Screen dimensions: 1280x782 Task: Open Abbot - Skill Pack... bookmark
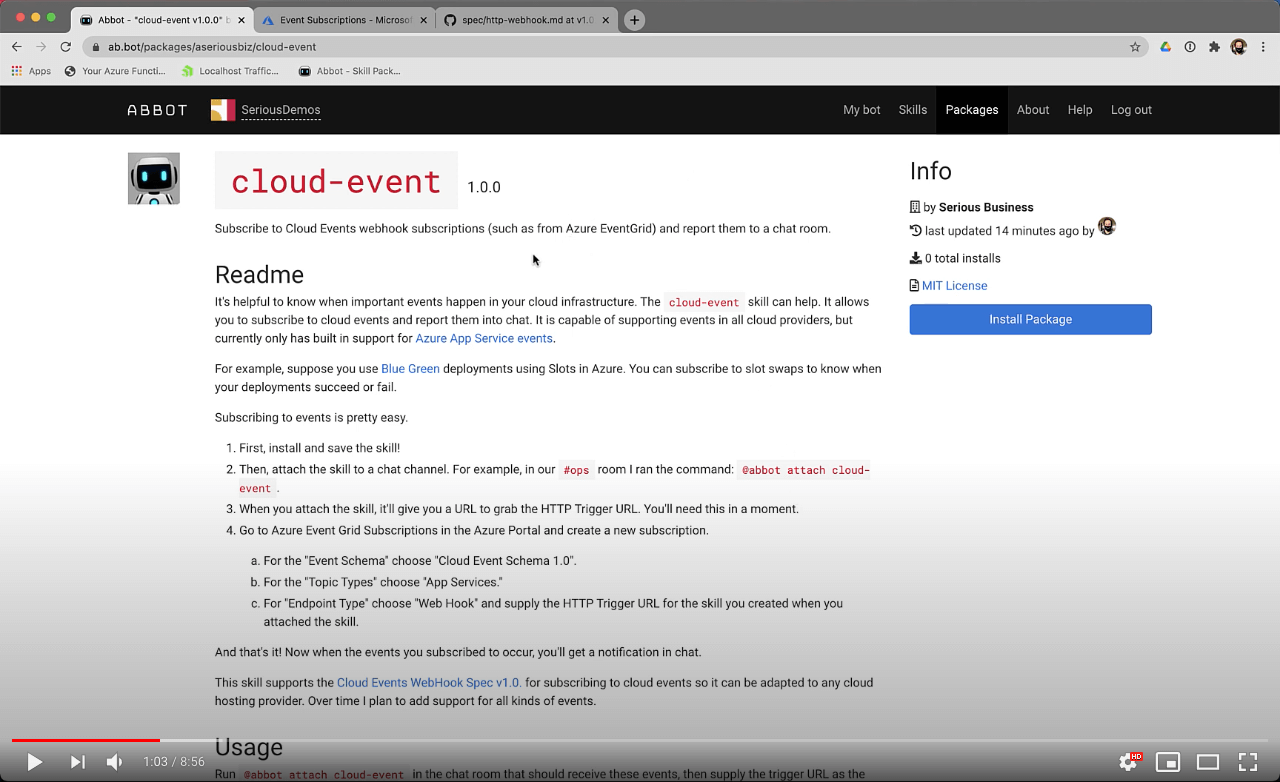(x=349, y=71)
